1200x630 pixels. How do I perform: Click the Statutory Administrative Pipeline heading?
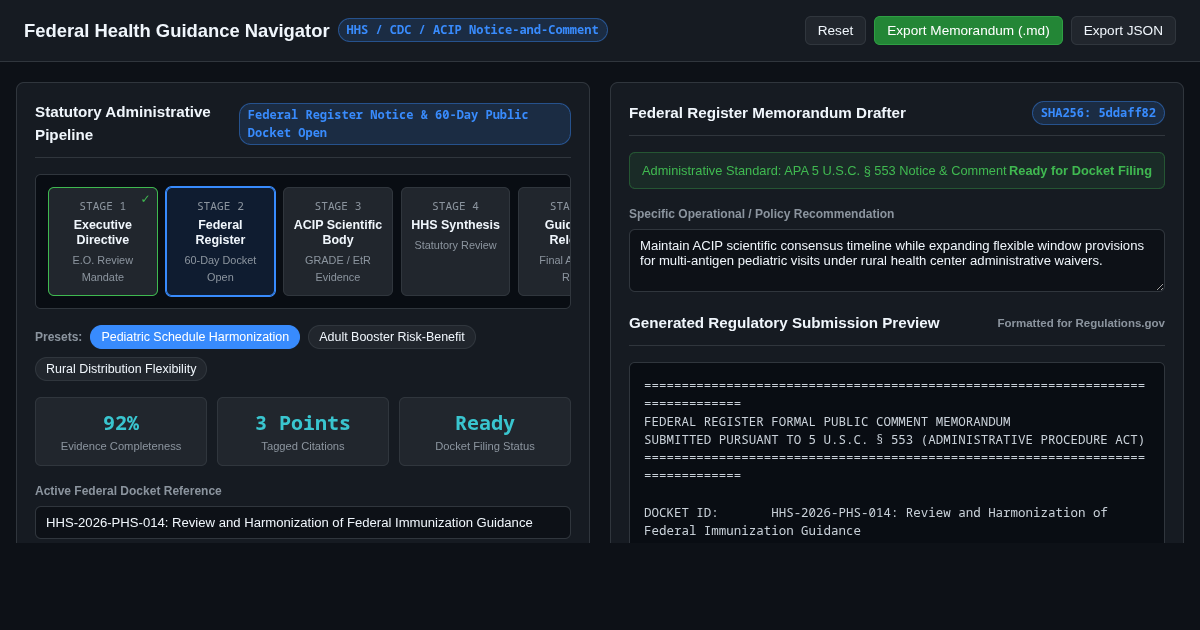(123, 123)
